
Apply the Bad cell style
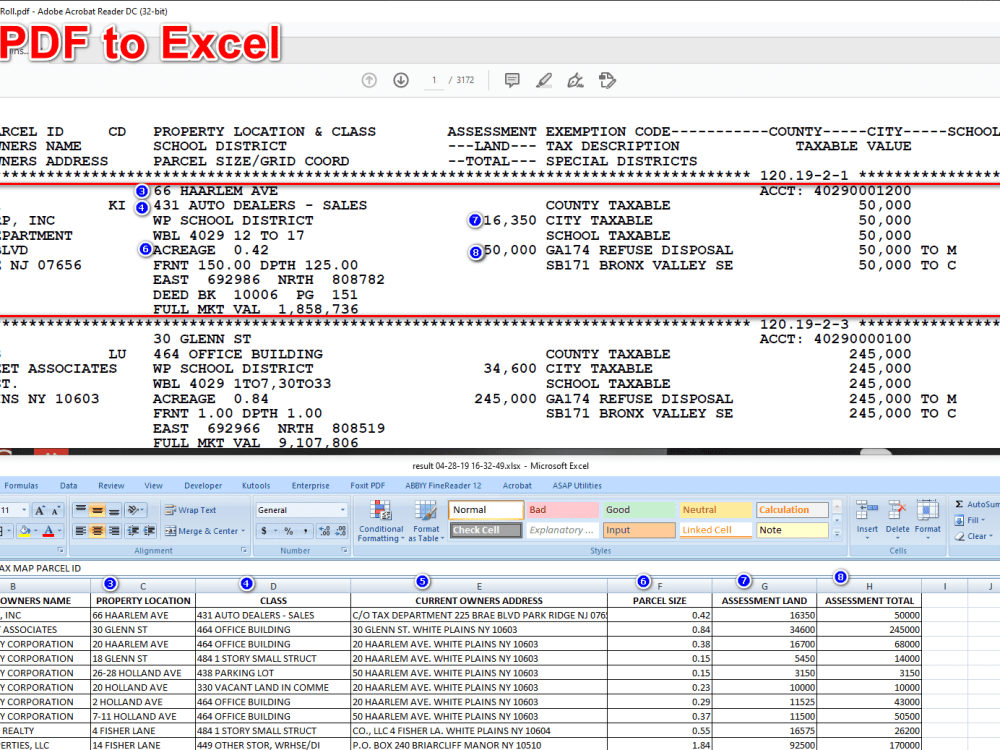click(562, 510)
